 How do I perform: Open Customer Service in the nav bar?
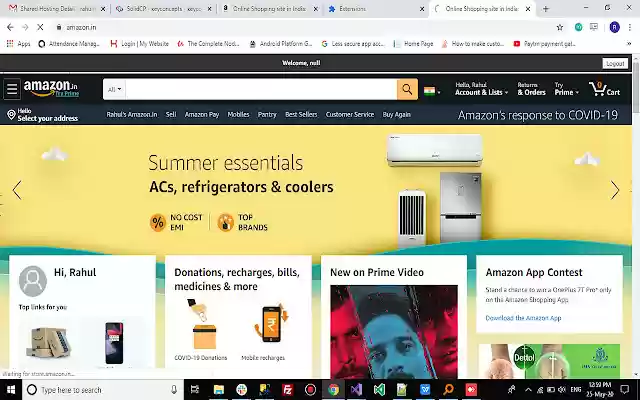coord(350,115)
